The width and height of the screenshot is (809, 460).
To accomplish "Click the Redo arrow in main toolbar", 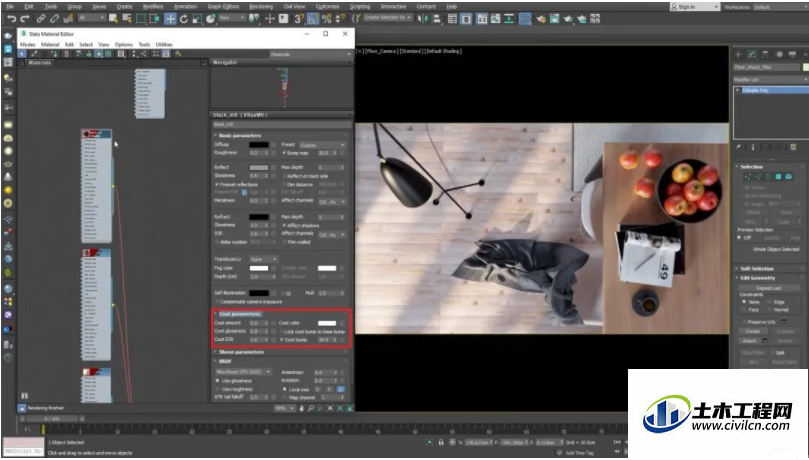I will [x=24, y=19].
